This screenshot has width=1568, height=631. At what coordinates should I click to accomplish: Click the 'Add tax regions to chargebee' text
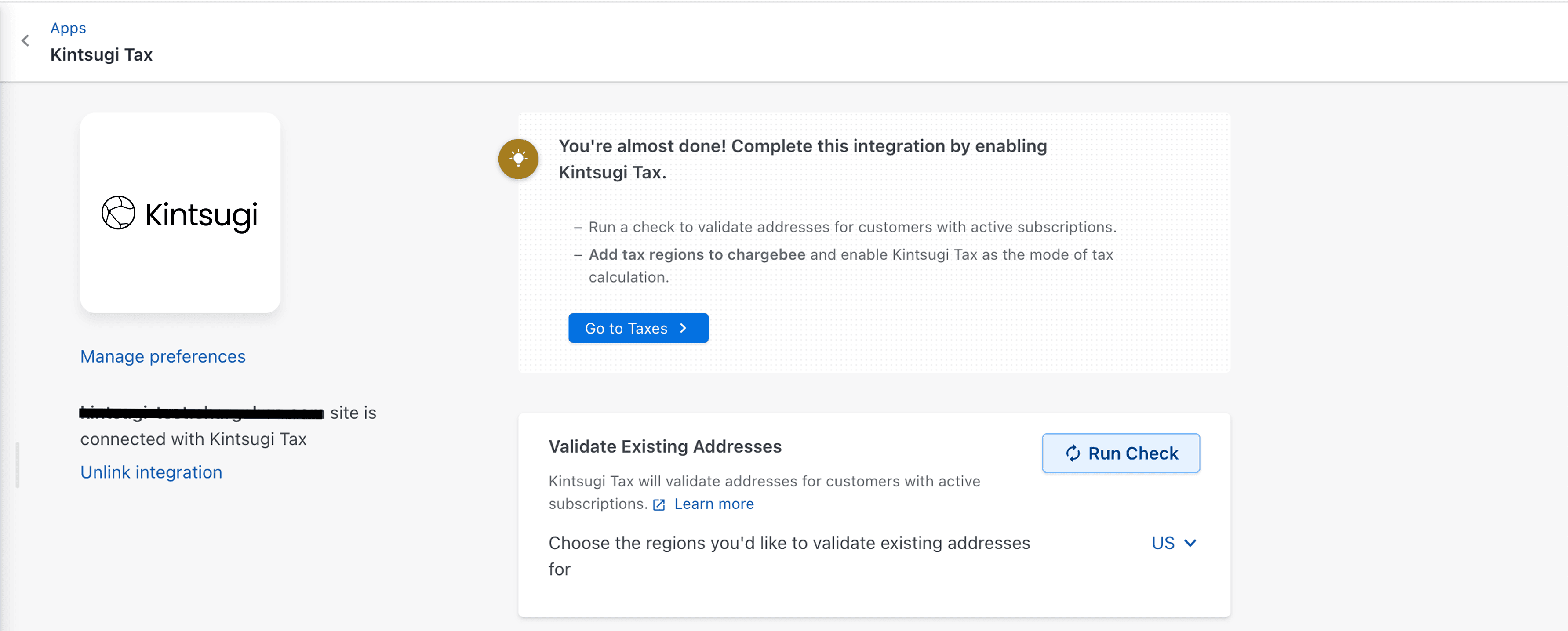click(x=696, y=254)
